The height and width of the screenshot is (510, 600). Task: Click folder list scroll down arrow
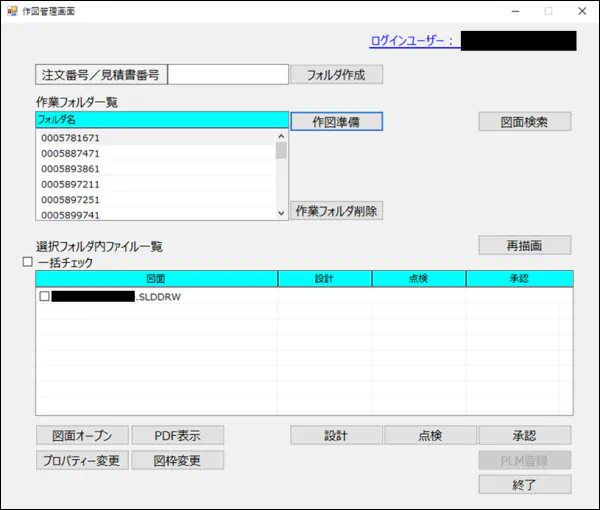click(281, 213)
